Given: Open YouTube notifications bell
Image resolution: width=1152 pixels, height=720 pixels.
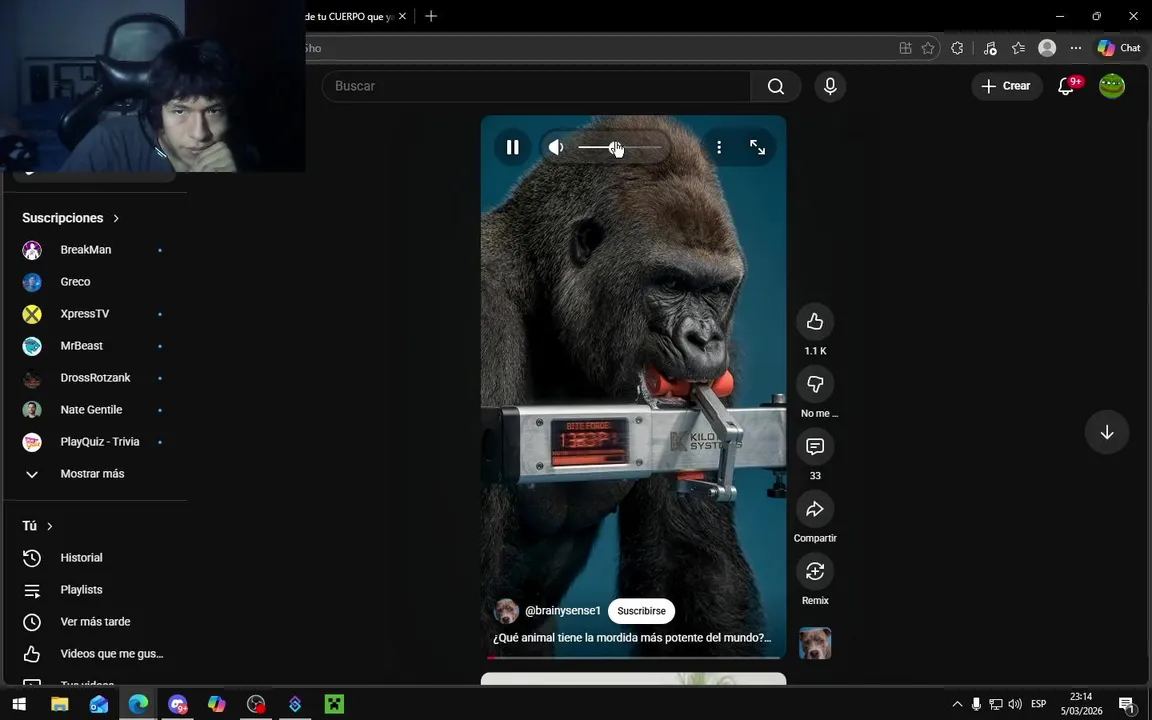Looking at the screenshot, I should pos(1066,86).
